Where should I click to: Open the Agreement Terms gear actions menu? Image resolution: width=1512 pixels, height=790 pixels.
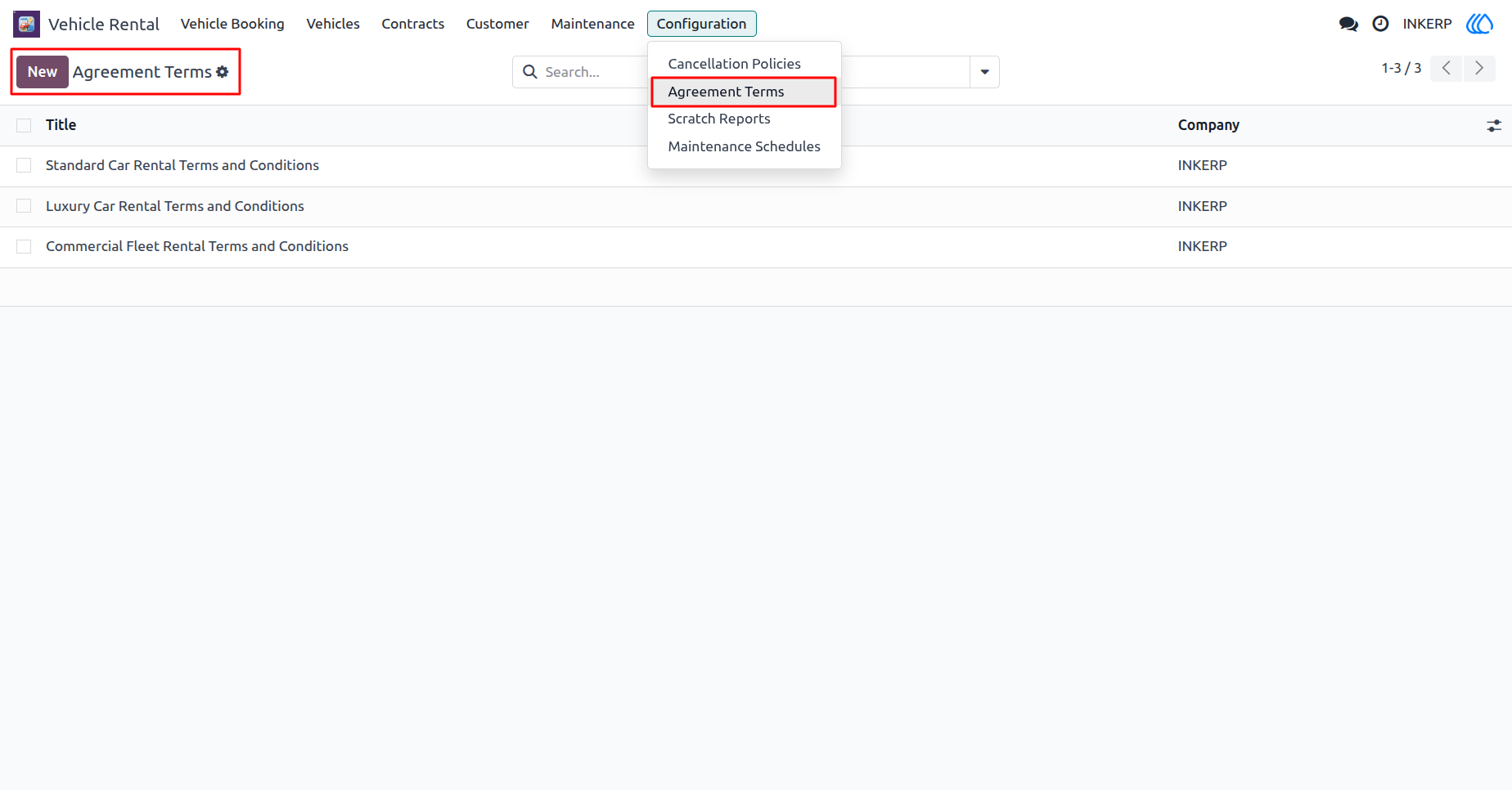pos(223,72)
